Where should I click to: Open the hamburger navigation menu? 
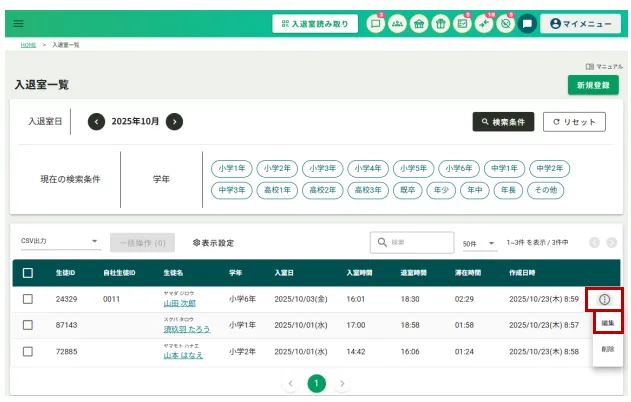[18, 23]
